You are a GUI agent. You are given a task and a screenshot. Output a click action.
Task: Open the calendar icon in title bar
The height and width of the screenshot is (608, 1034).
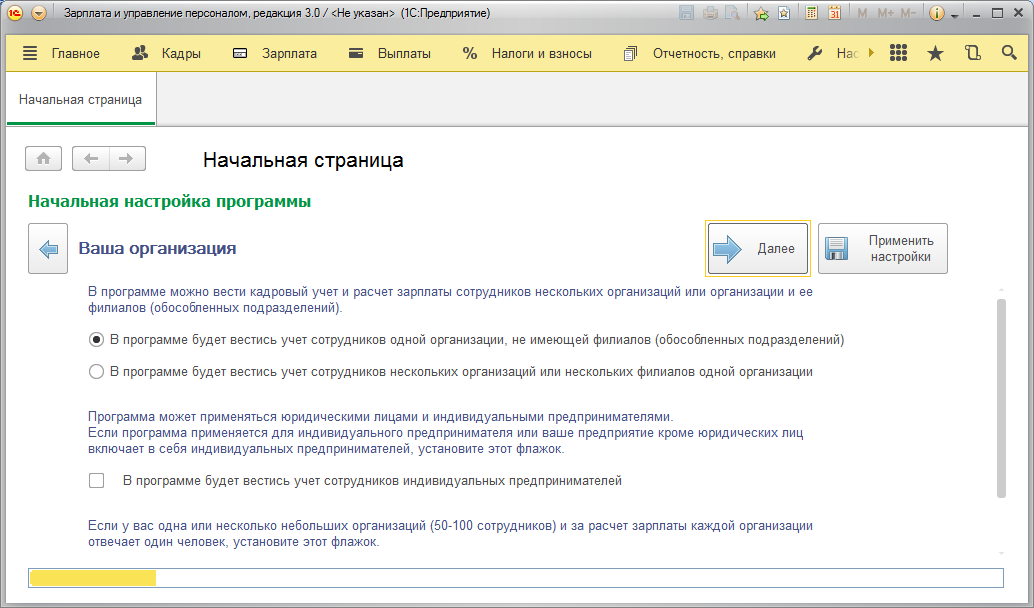click(x=833, y=14)
